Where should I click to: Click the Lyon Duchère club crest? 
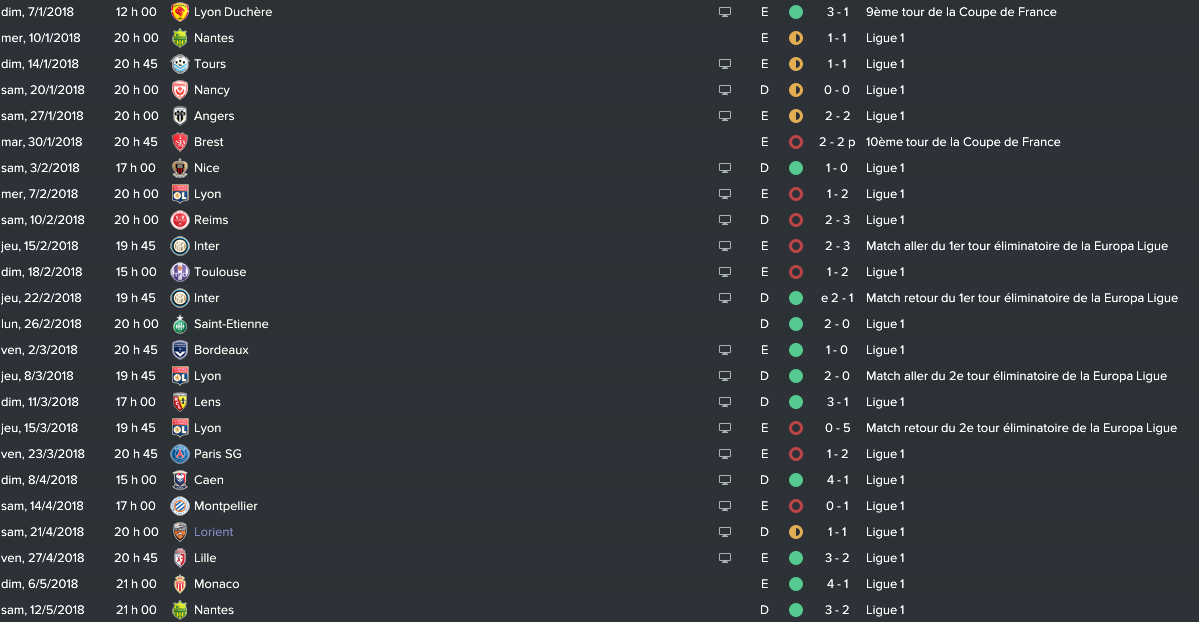tap(180, 12)
